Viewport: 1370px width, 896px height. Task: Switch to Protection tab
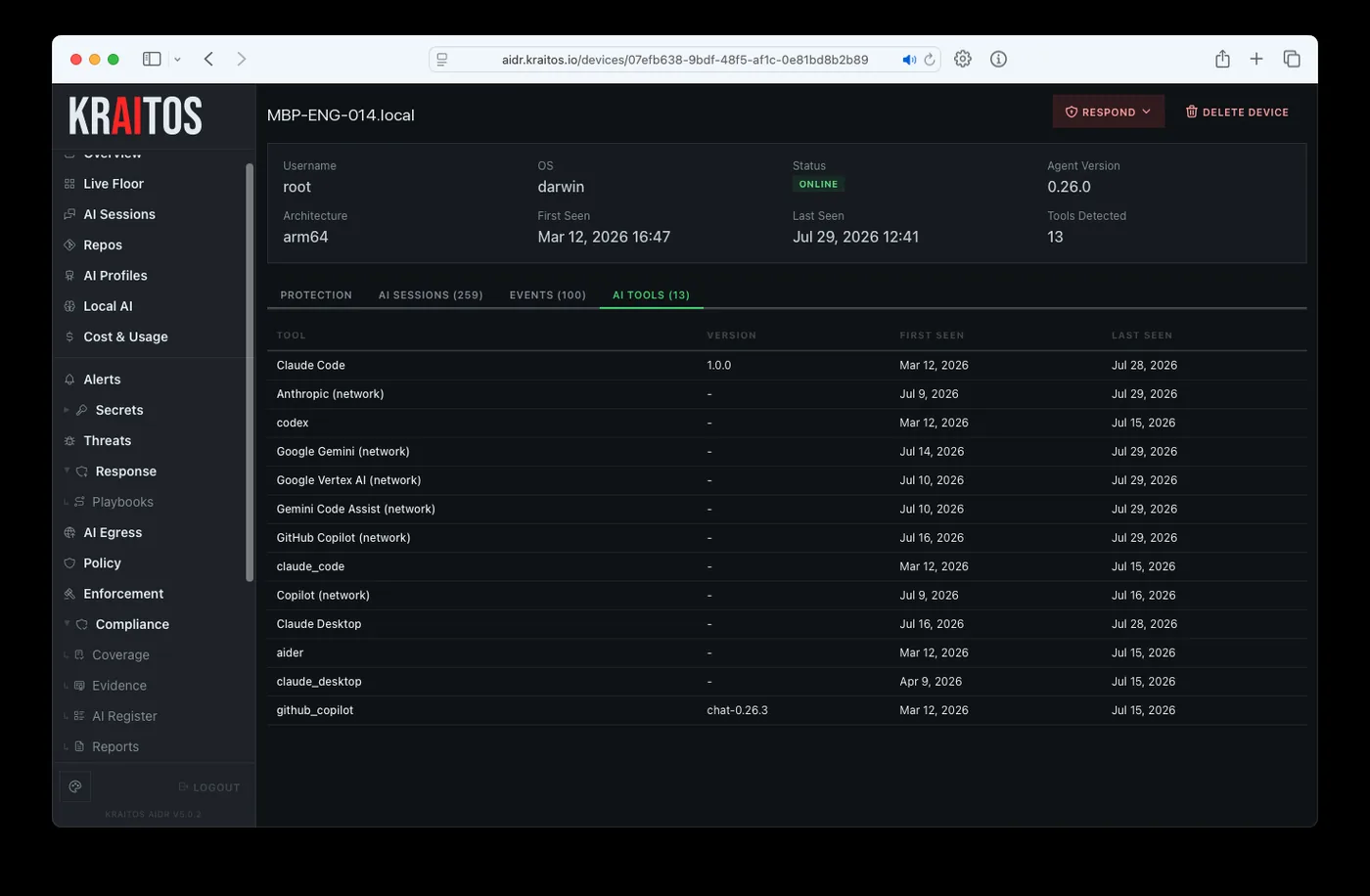coord(316,294)
